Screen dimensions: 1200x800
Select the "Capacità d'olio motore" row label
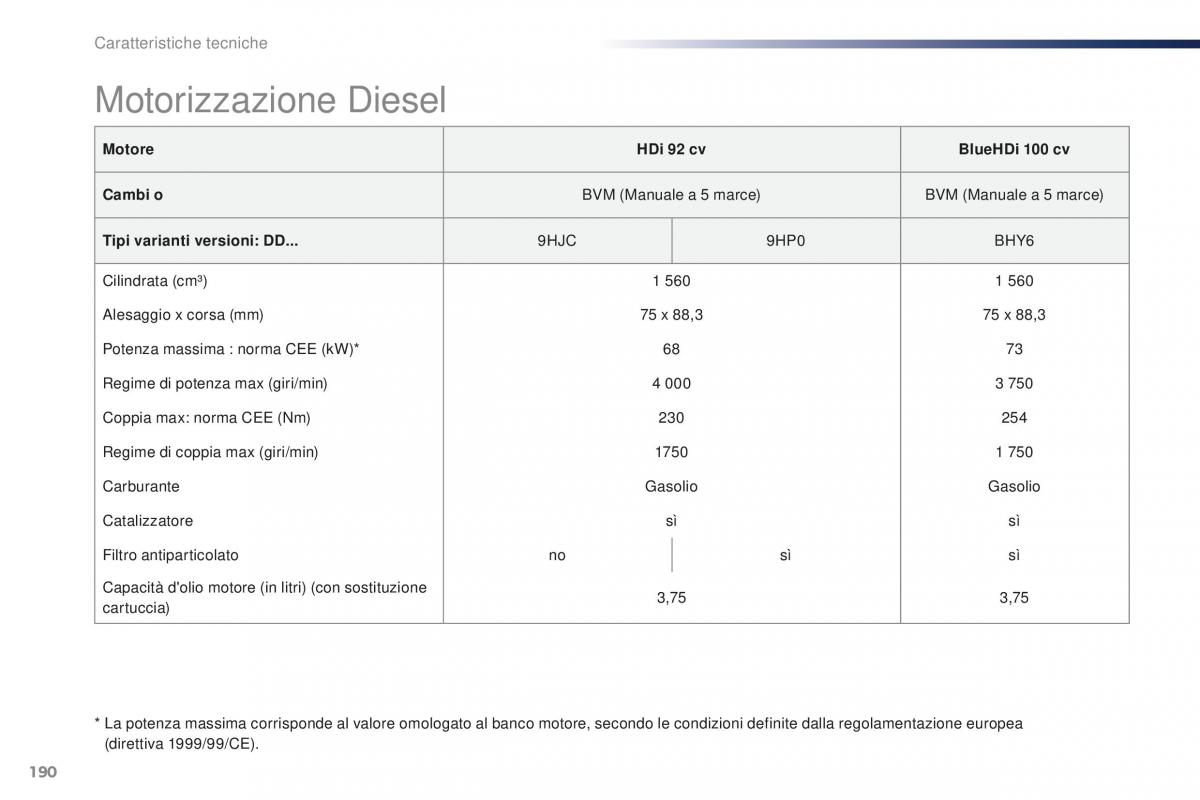click(x=264, y=597)
